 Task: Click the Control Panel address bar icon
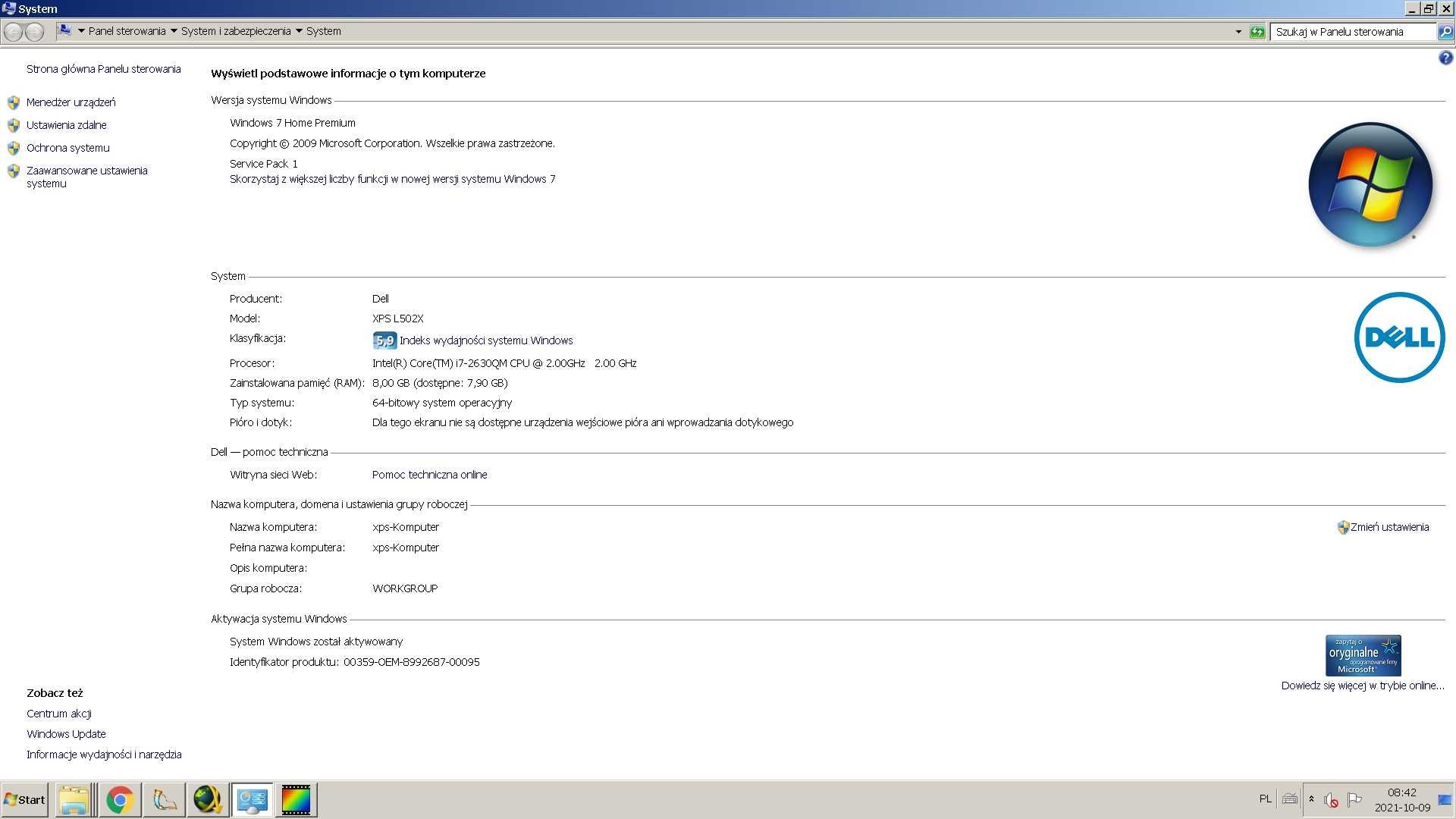point(64,31)
